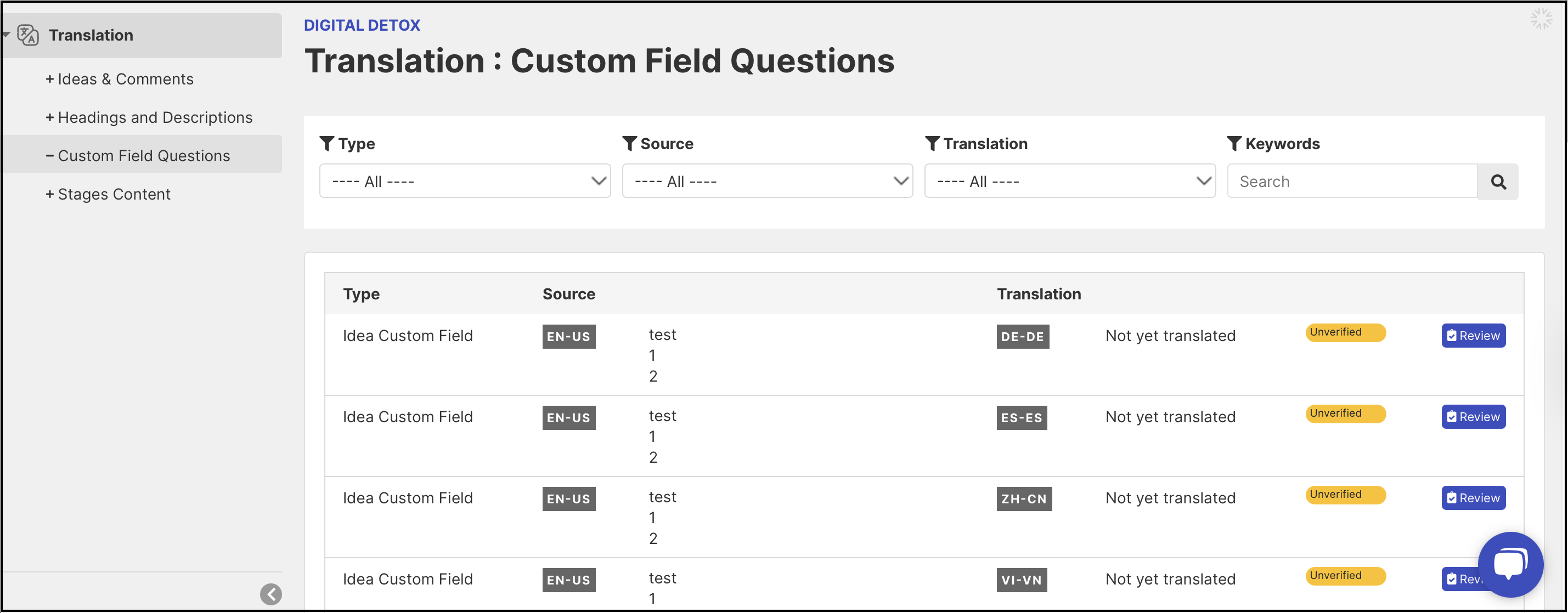
Task: Focus the Keywords search field
Action: click(1352, 181)
